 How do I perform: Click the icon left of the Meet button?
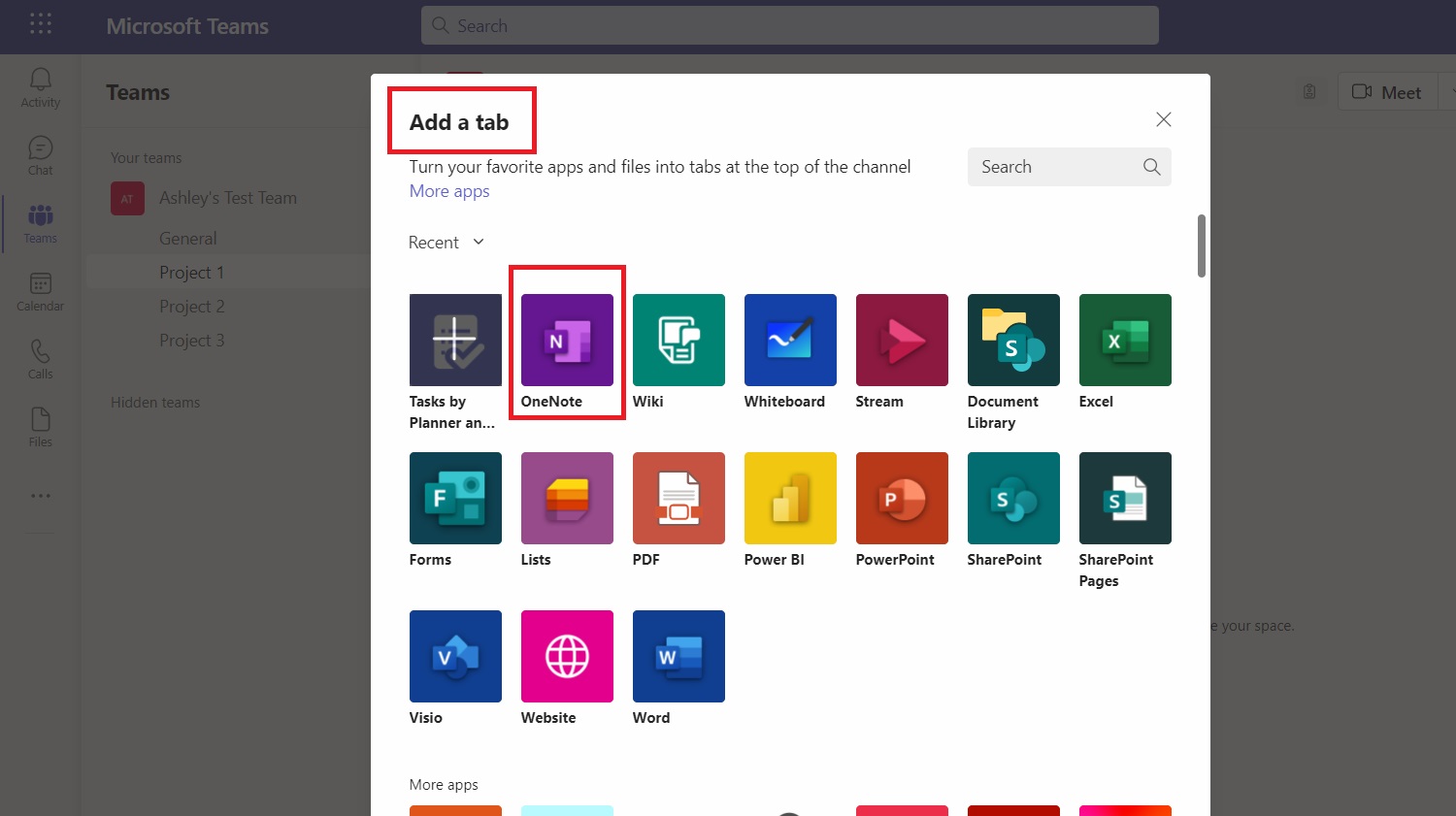tap(1309, 92)
